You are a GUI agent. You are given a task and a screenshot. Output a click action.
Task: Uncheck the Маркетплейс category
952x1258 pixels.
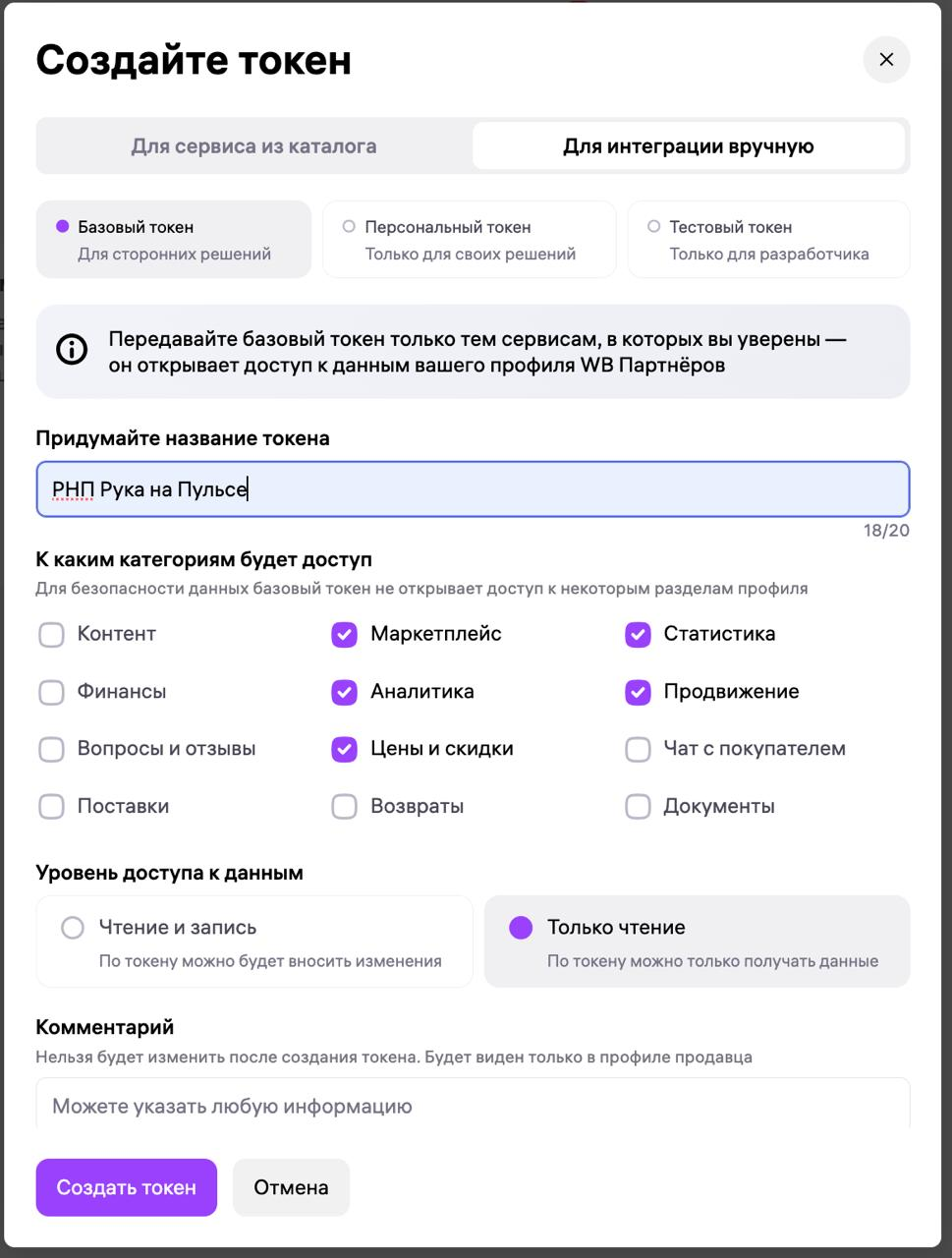tap(344, 635)
